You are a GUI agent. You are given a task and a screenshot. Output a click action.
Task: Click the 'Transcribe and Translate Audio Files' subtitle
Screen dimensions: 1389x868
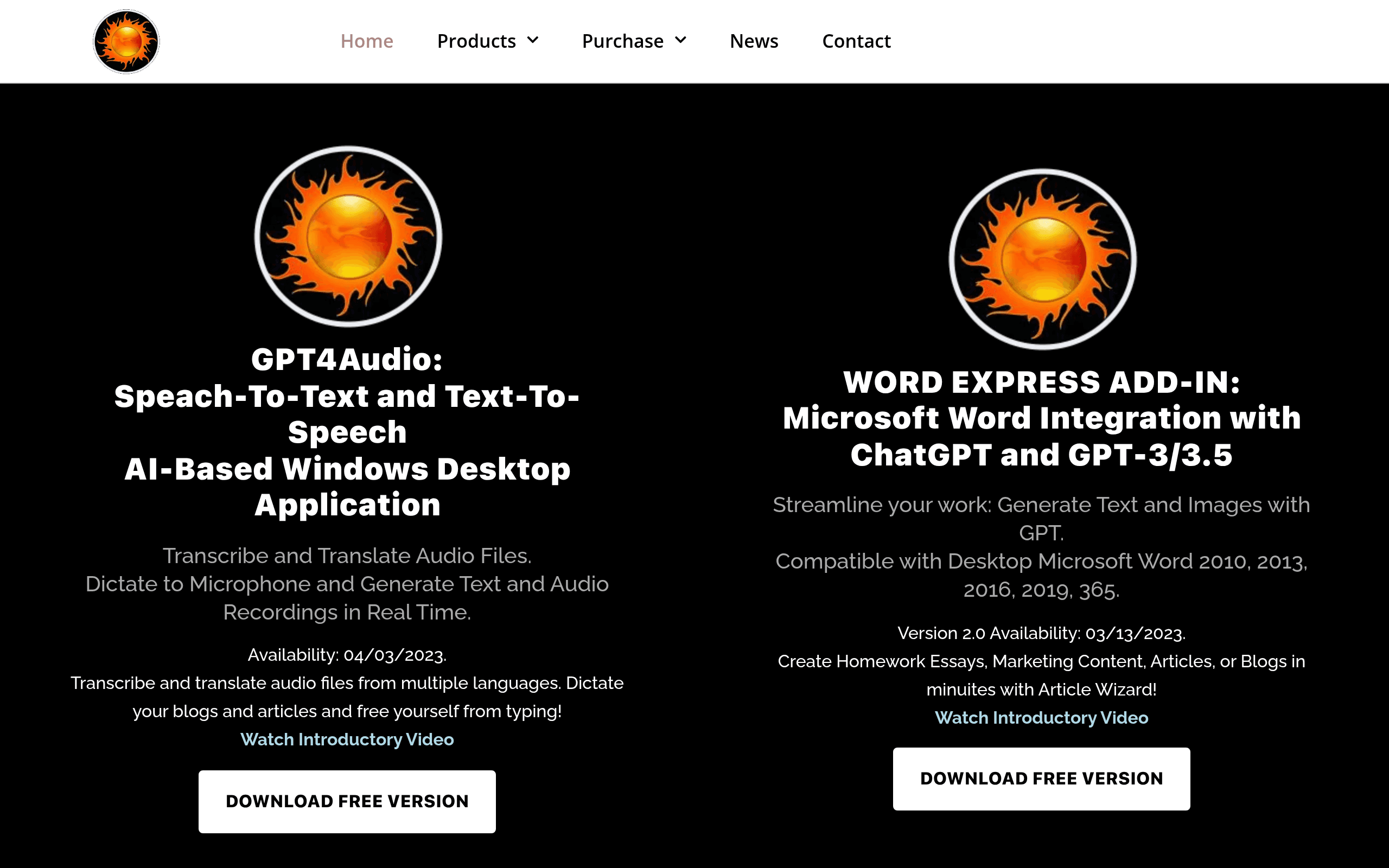pos(347,556)
